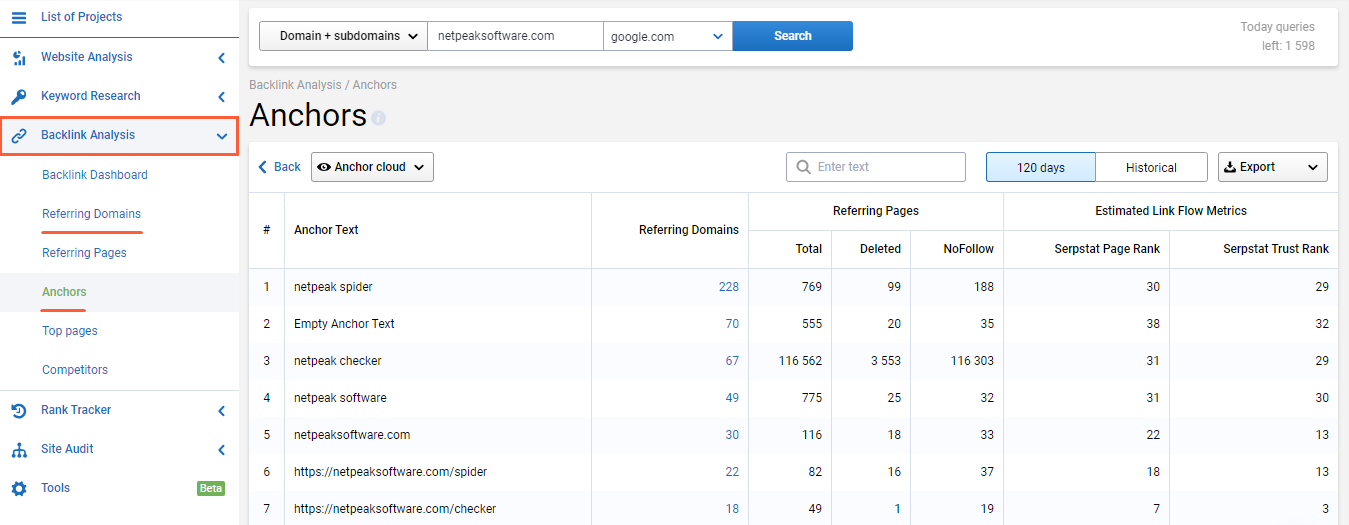The image size is (1349, 525).
Task: Click anchor 'https://netpeaksoftware.com/checker'
Action: [x=395, y=509]
